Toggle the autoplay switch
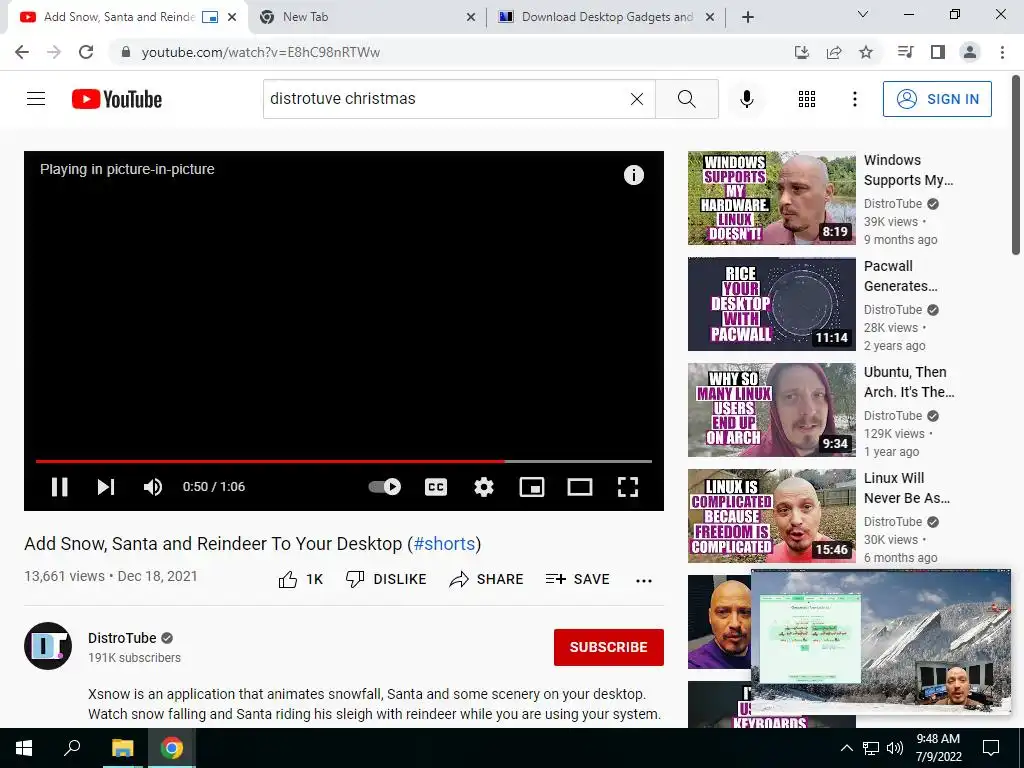 tap(385, 487)
